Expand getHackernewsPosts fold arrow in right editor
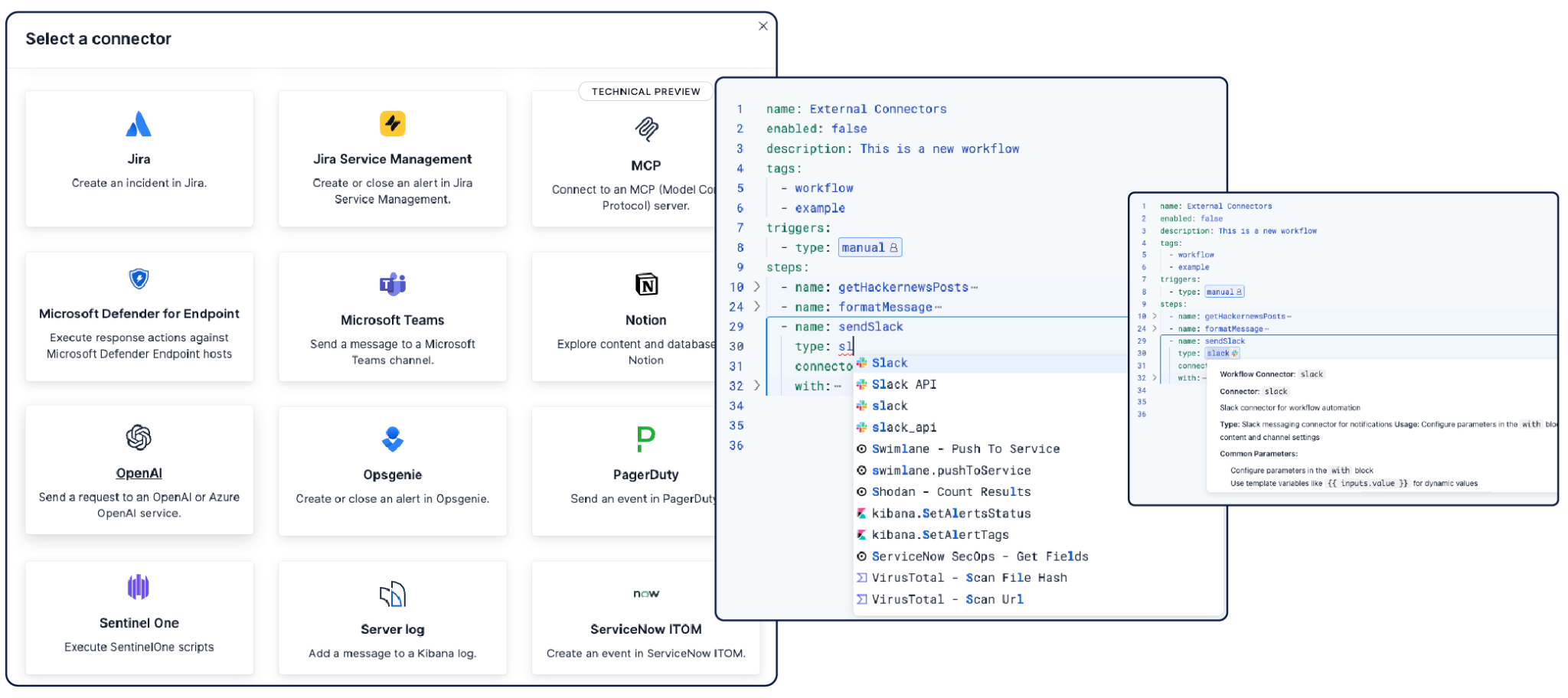Image resolution: width=1568 pixels, height=698 pixels. coord(1155,316)
